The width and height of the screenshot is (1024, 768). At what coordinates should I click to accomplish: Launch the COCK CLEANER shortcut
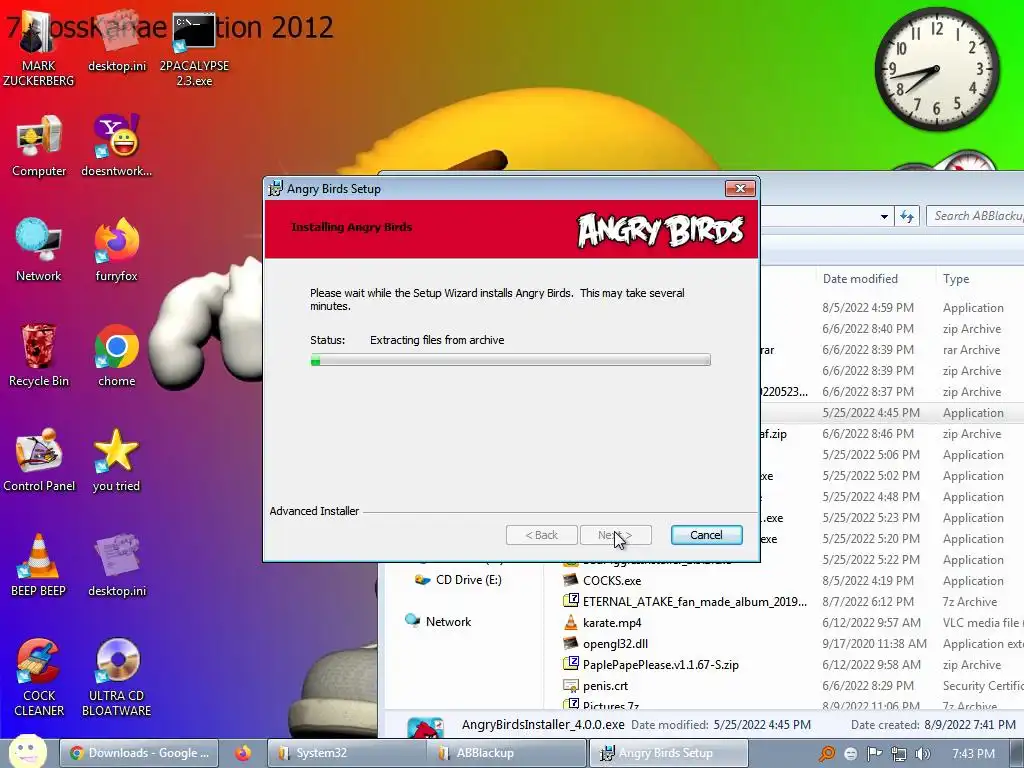39,678
